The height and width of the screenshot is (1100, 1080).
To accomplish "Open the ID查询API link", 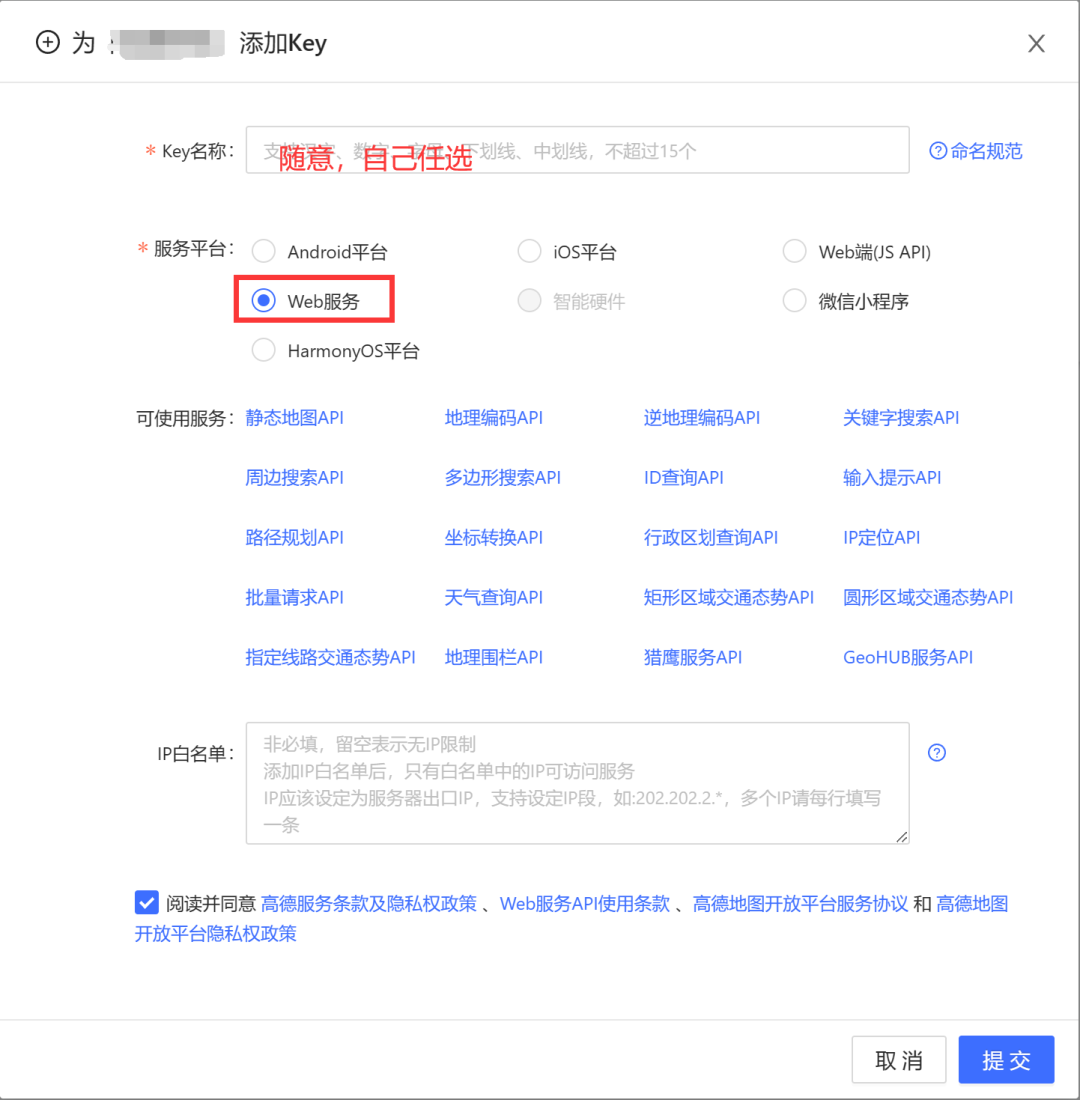I will click(684, 478).
